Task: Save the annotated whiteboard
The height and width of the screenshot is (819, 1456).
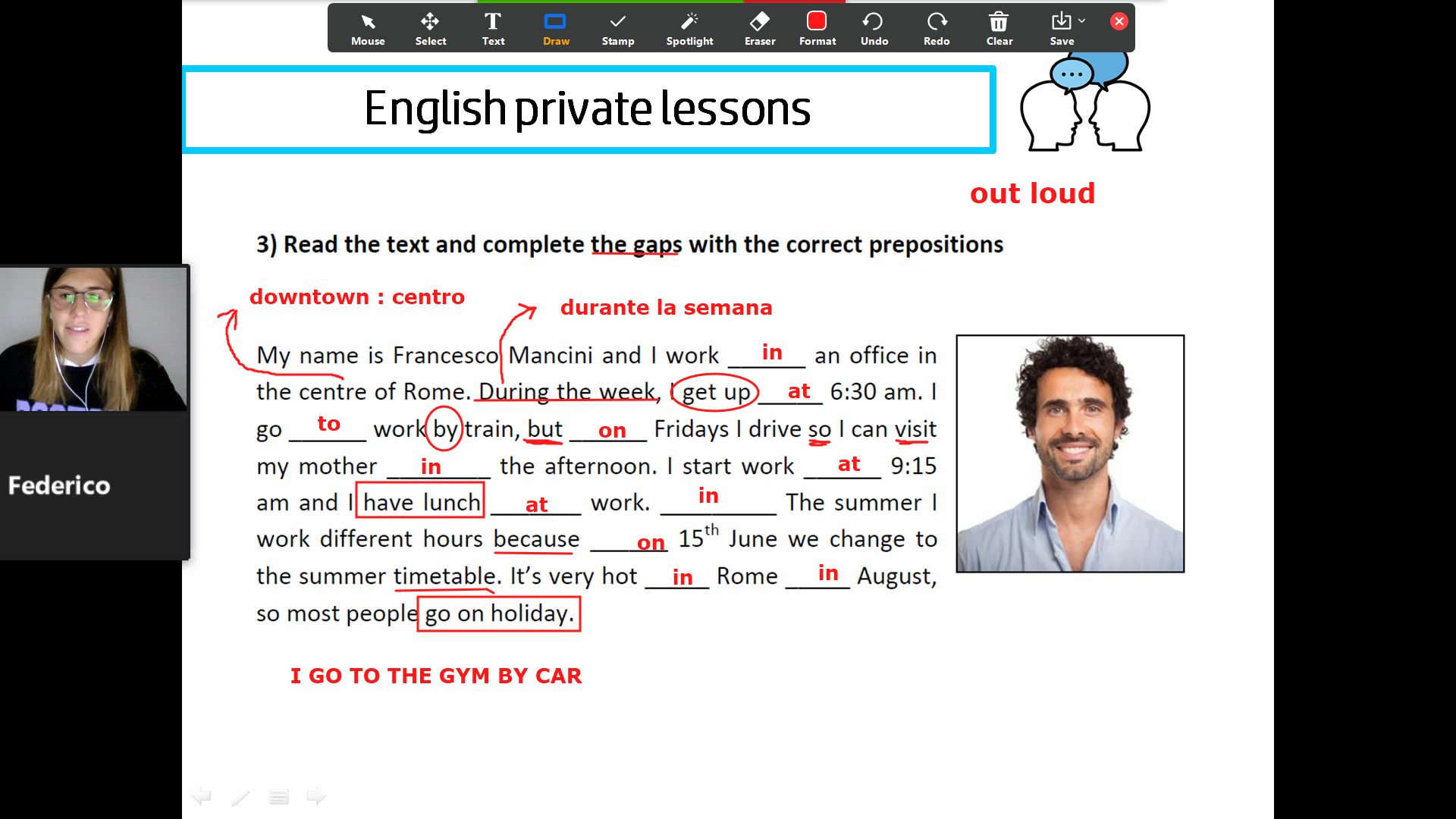Action: [x=1062, y=29]
